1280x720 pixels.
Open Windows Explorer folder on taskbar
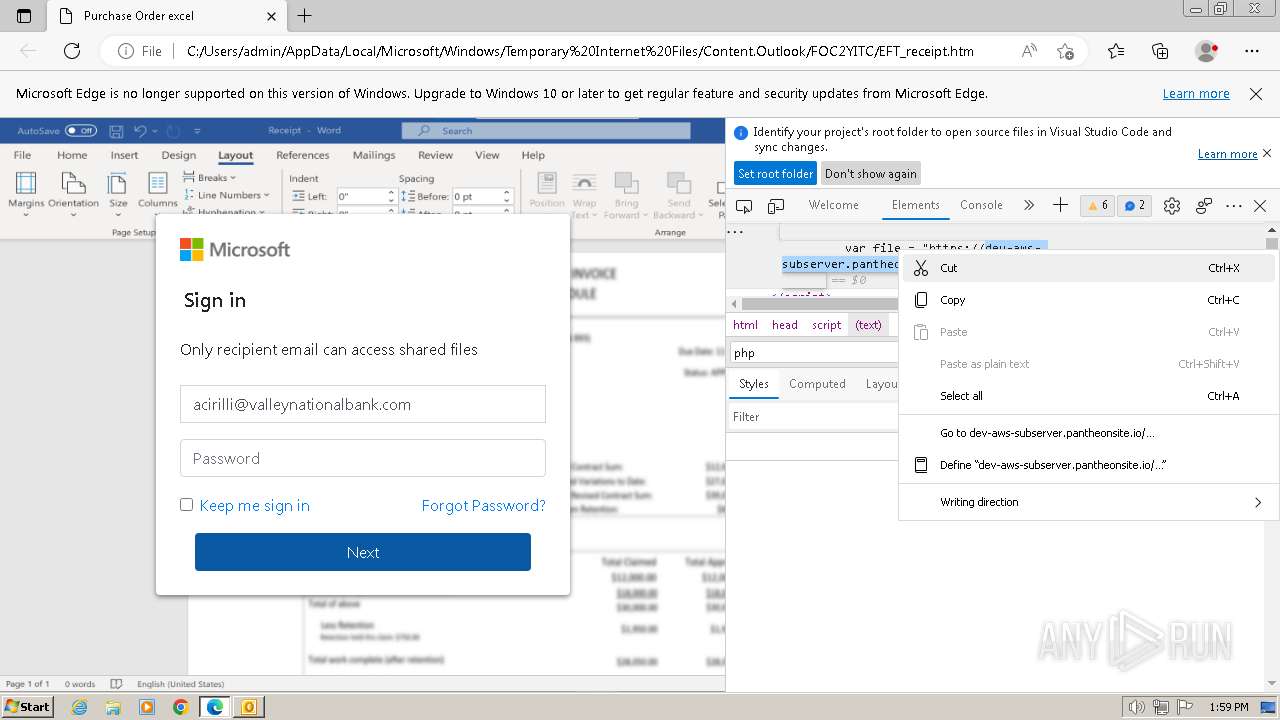pyautogui.click(x=113, y=707)
